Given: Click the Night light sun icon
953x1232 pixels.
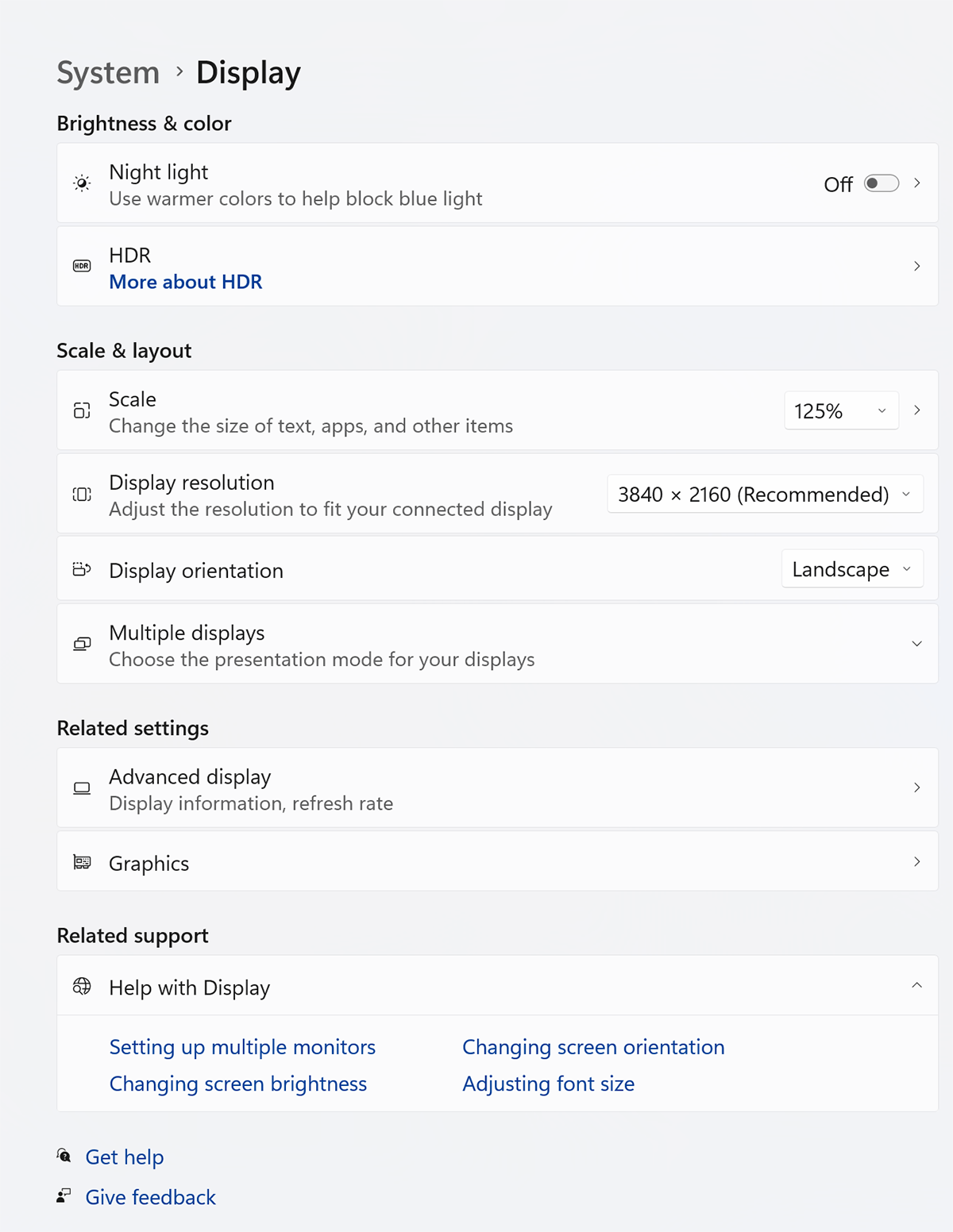Looking at the screenshot, I should coord(82,183).
